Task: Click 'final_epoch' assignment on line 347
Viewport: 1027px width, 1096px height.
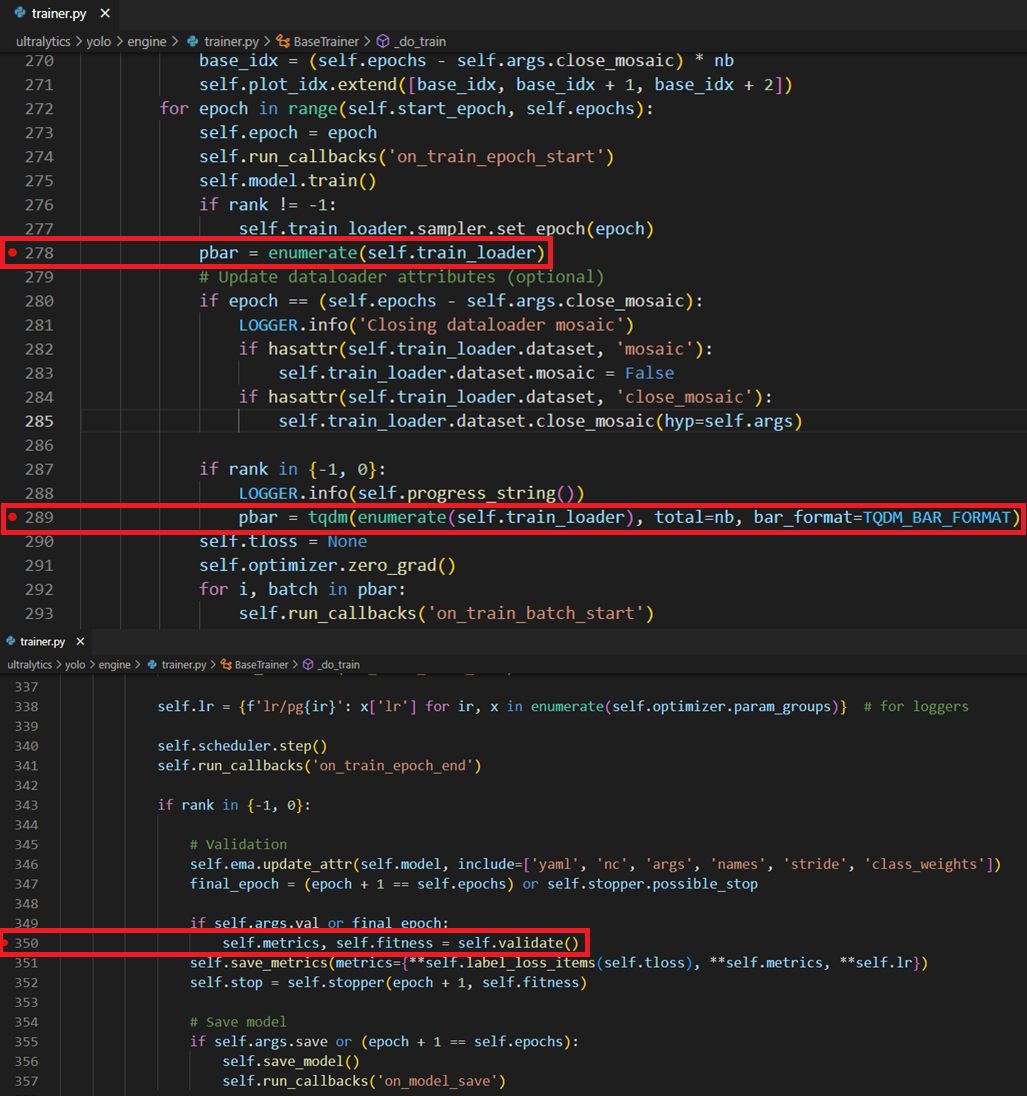Action: pyautogui.click(x=234, y=884)
